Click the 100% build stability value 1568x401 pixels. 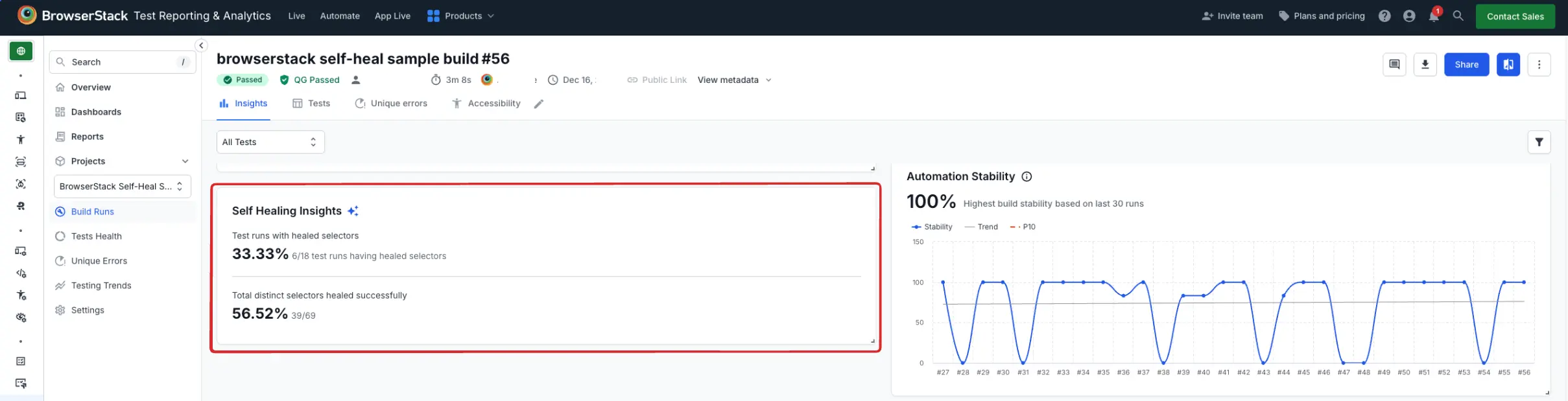point(931,201)
